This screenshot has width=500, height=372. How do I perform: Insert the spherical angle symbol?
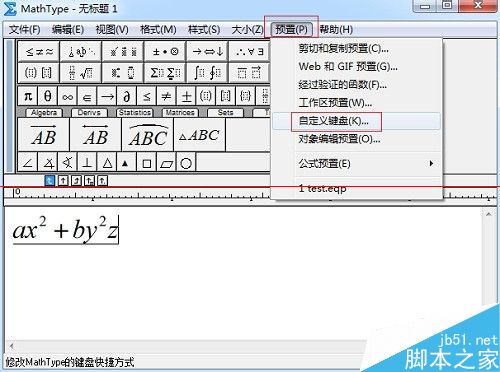[67, 163]
